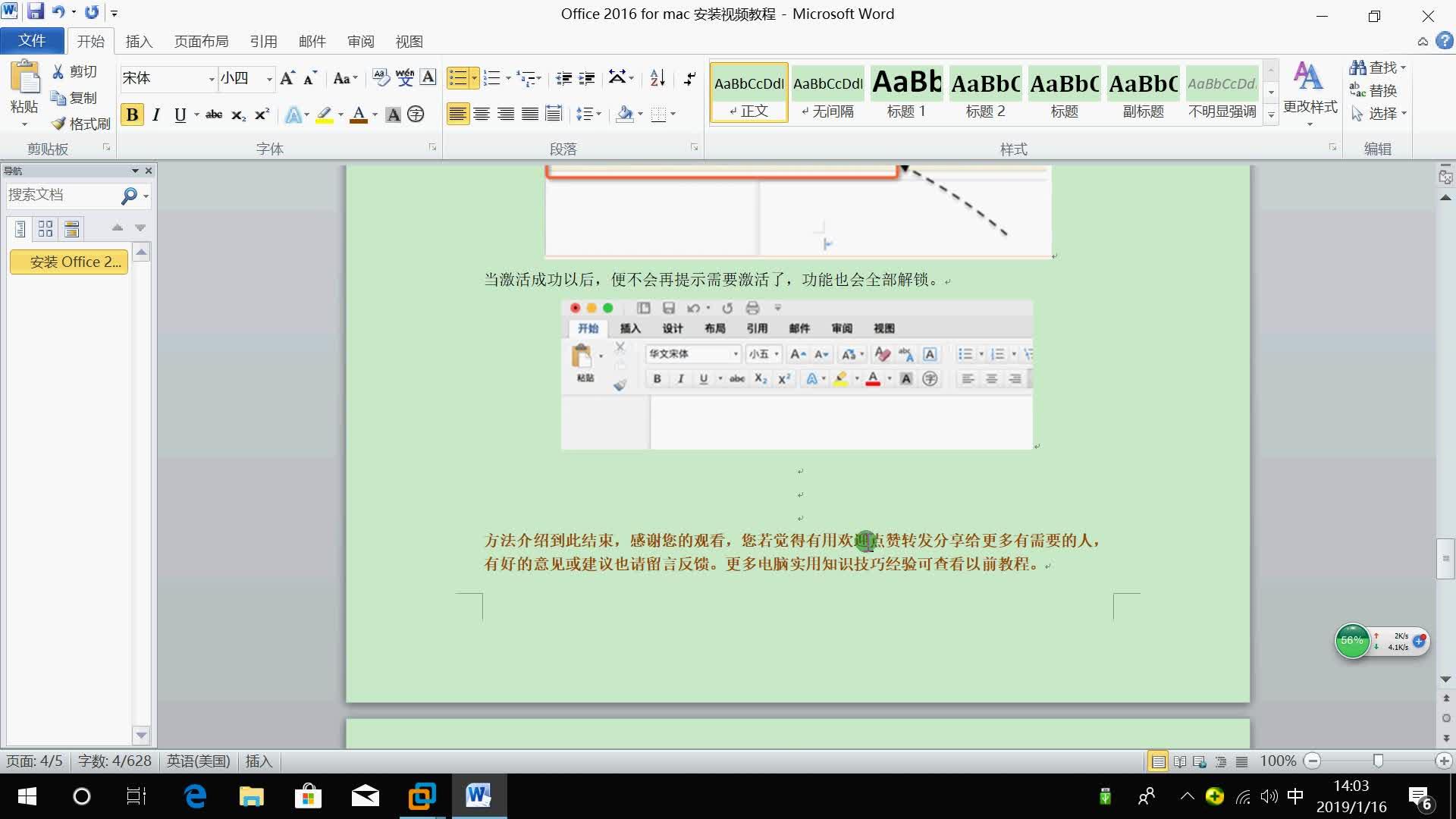Open the Text Effects icon
1456x819 pixels.
point(293,115)
